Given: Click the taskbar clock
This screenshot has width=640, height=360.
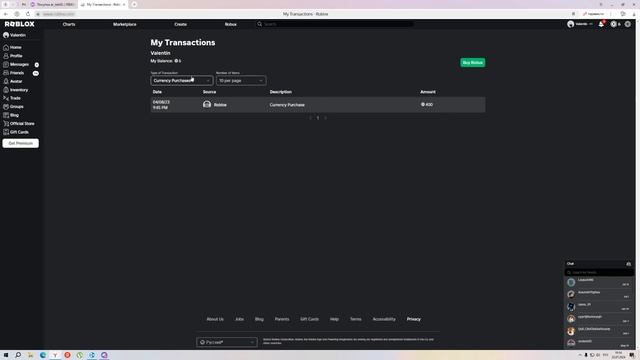Looking at the screenshot, I should (618, 355).
